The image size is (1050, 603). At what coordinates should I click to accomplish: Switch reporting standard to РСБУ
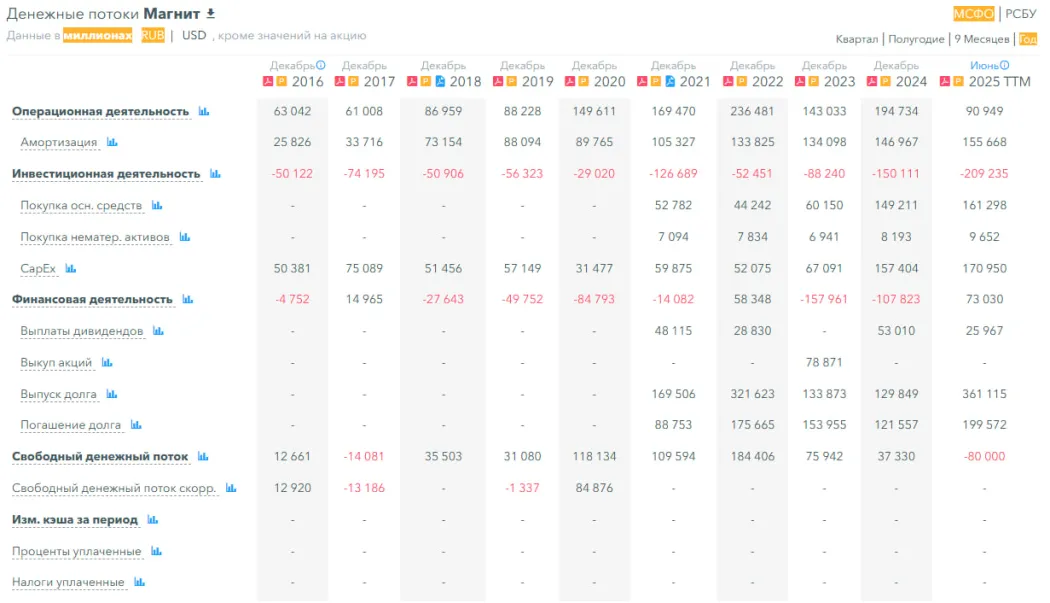[1021, 14]
